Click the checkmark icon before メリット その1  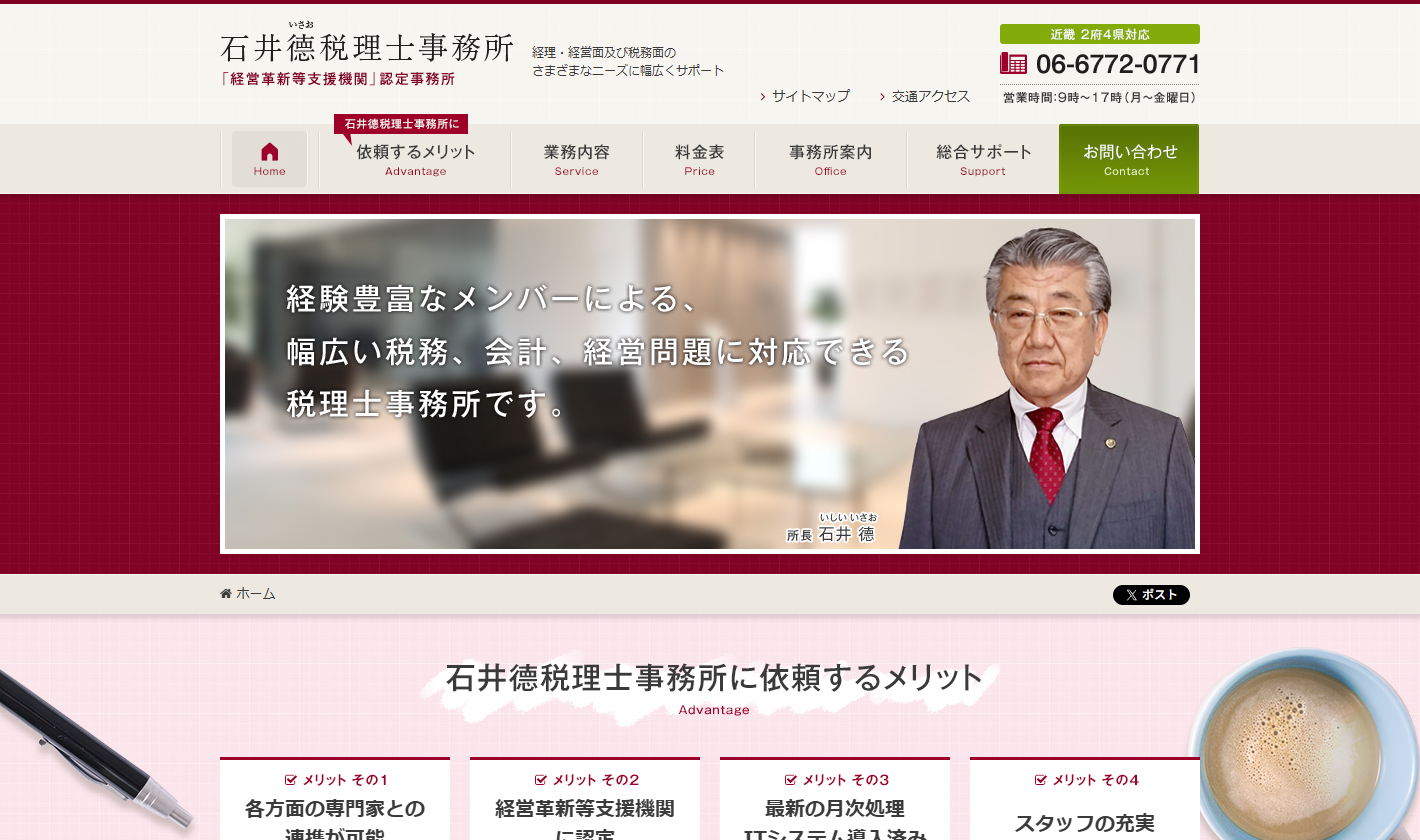(289, 780)
